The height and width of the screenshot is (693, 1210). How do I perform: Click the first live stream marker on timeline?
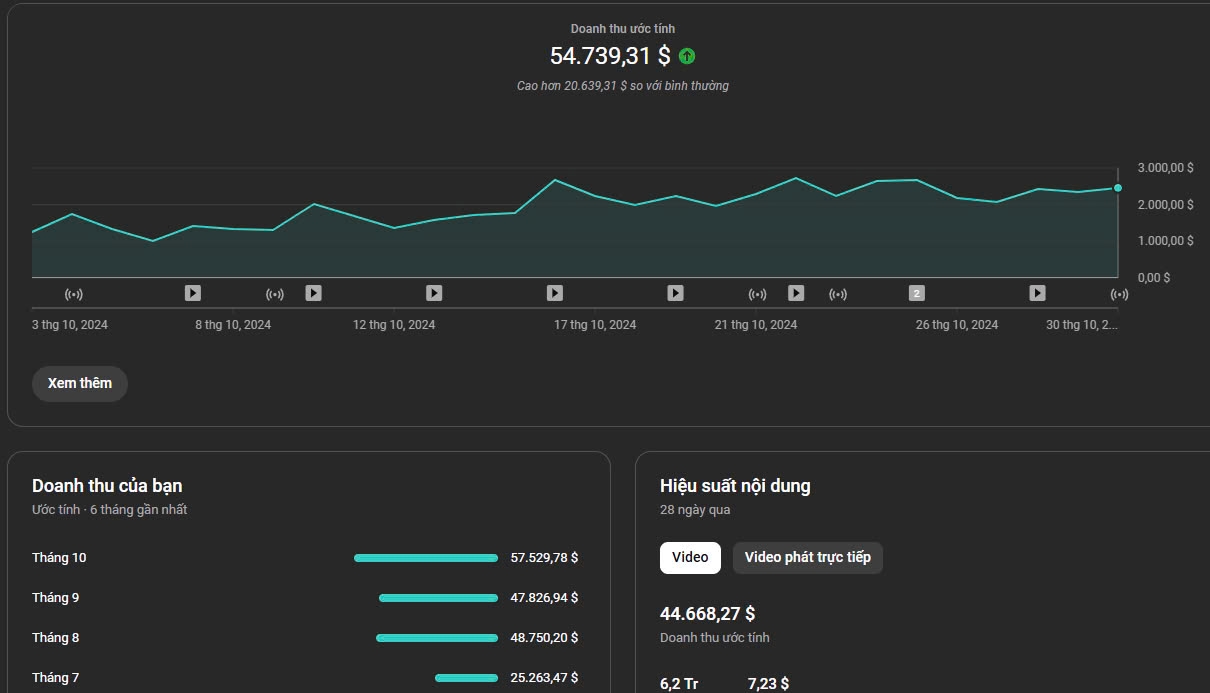pos(73,293)
